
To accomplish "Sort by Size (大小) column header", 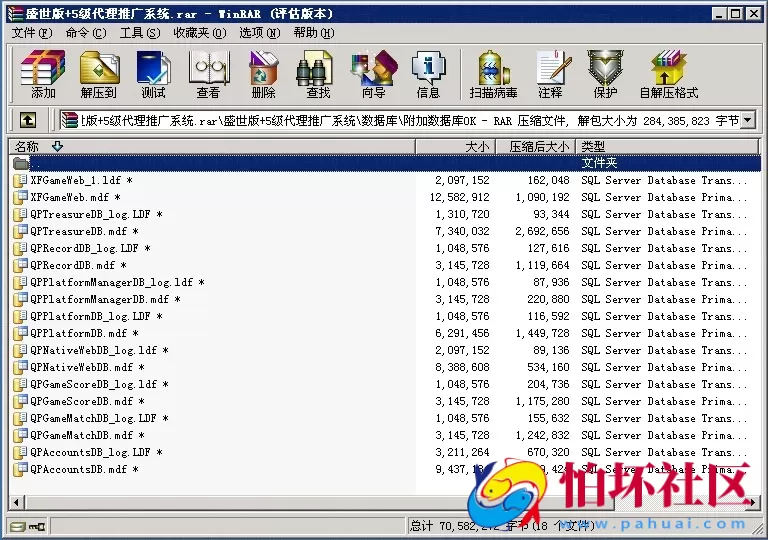I will pos(456,146).
